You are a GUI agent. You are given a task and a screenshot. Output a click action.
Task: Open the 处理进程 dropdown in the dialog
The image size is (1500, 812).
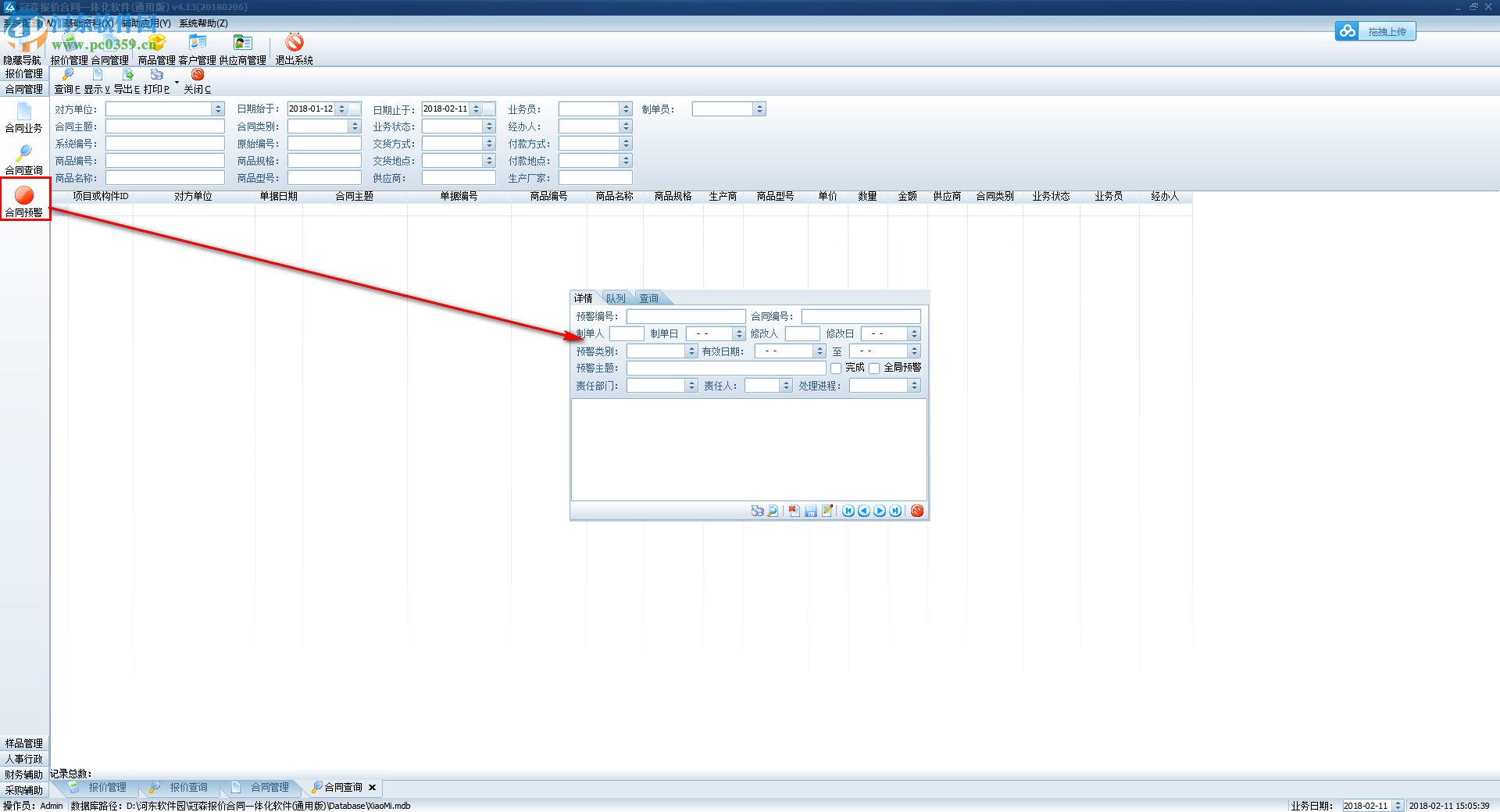(914, 386)
